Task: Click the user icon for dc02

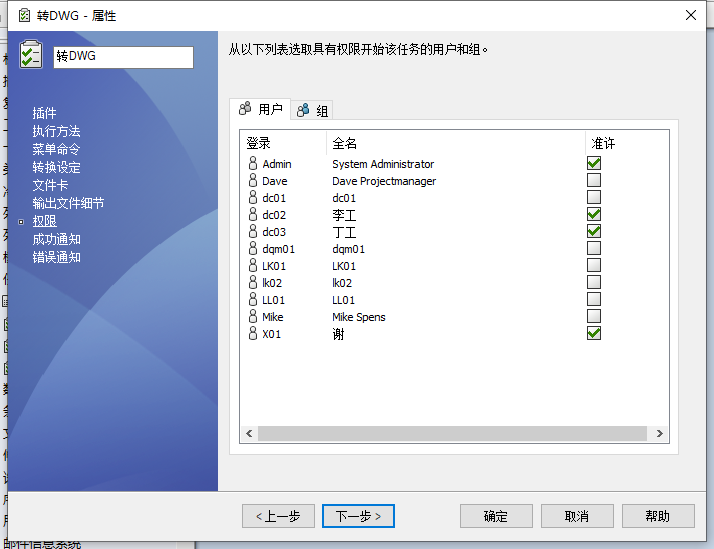Action: tap(253, 214)
